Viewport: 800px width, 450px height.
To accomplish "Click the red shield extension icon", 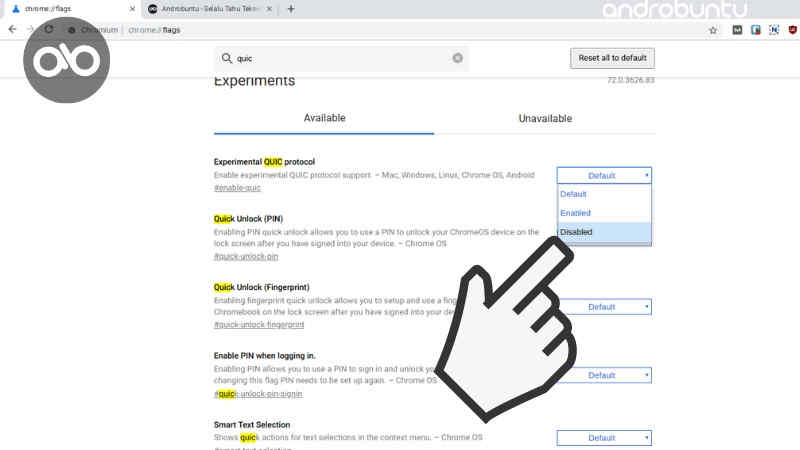I will (x=793, y=30).
